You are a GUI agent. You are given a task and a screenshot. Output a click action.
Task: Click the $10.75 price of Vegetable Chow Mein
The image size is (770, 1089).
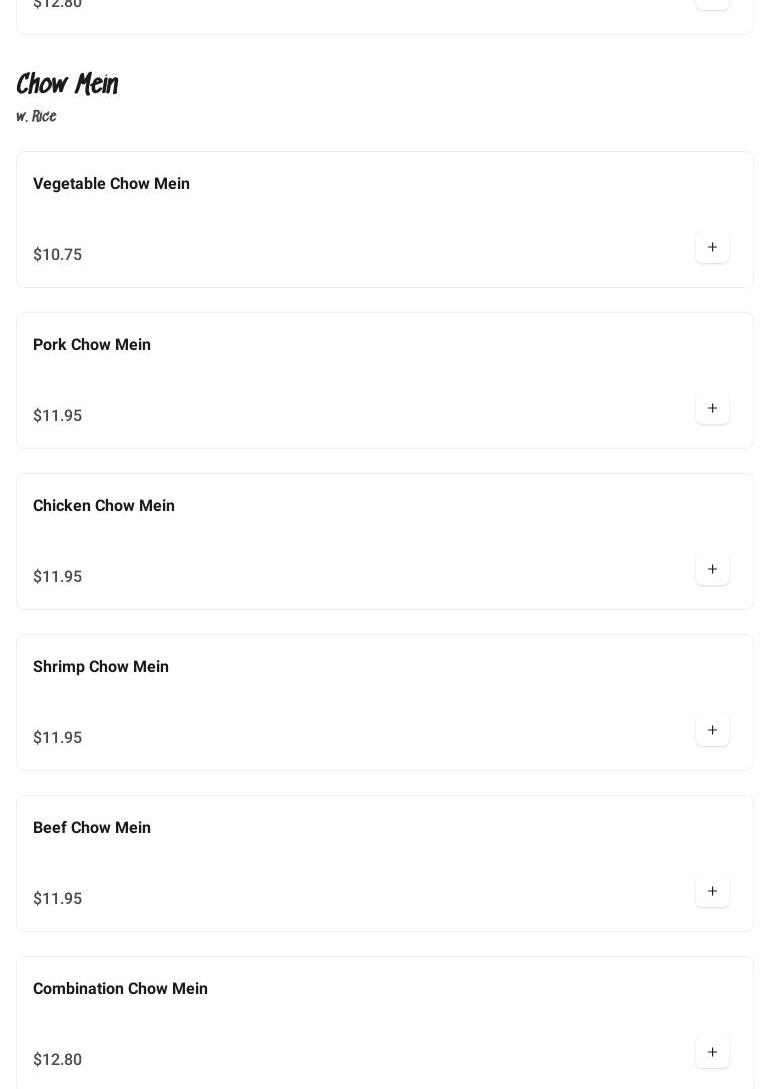[x=58, y=255]
